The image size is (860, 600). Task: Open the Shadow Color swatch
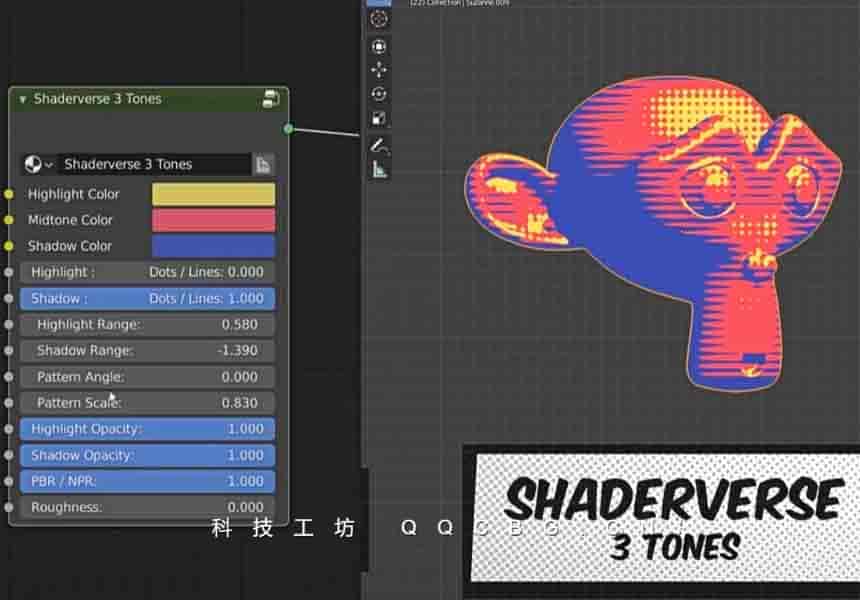(x=213, y=246)
